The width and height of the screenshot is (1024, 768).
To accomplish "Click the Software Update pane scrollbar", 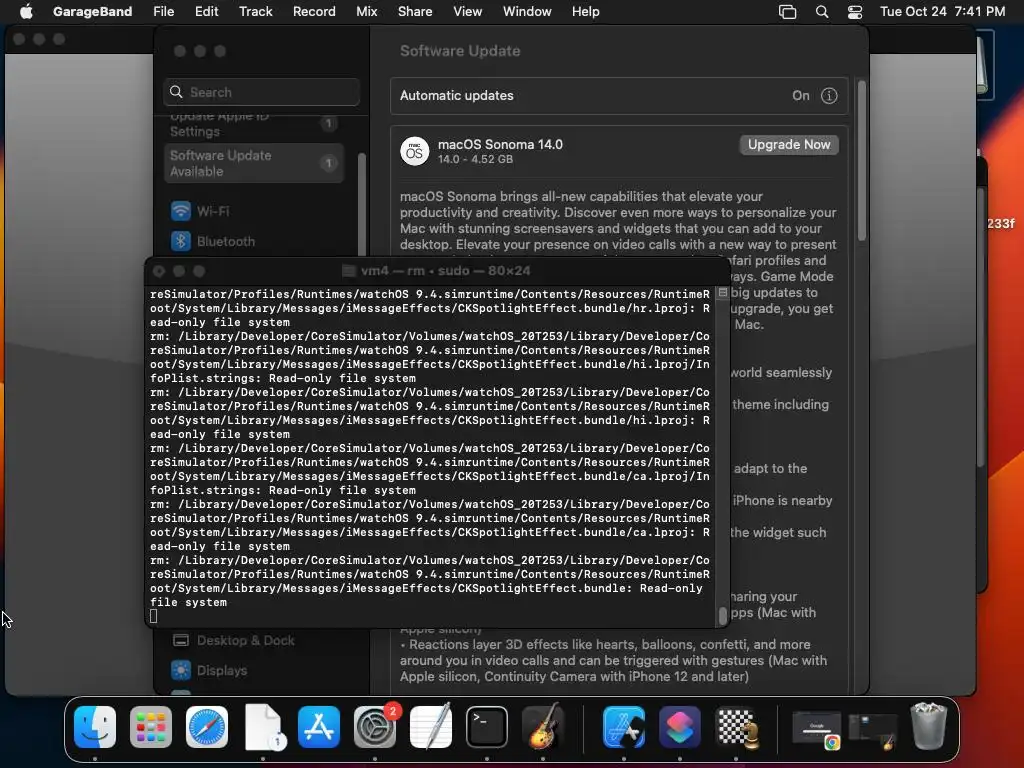I will [861, 161].
